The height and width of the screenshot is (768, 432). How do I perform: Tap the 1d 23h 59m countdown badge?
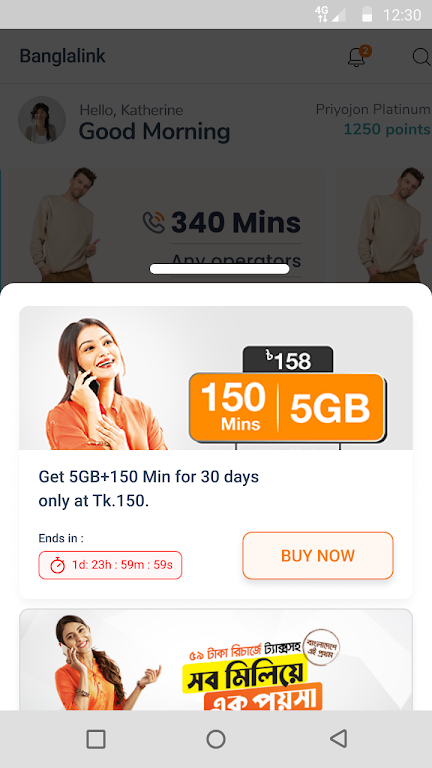click(110, 565)
